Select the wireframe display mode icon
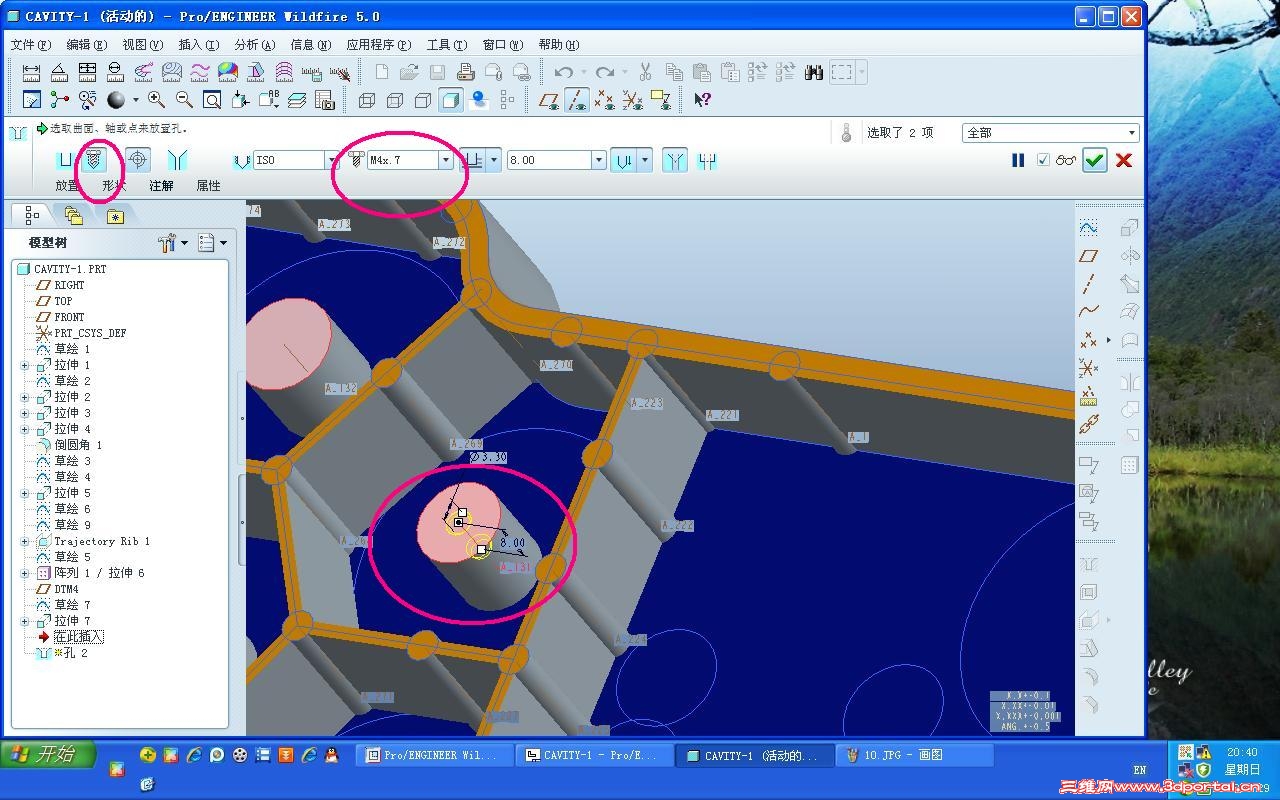This screenshot has width=1280, height=800. [367, 99]
